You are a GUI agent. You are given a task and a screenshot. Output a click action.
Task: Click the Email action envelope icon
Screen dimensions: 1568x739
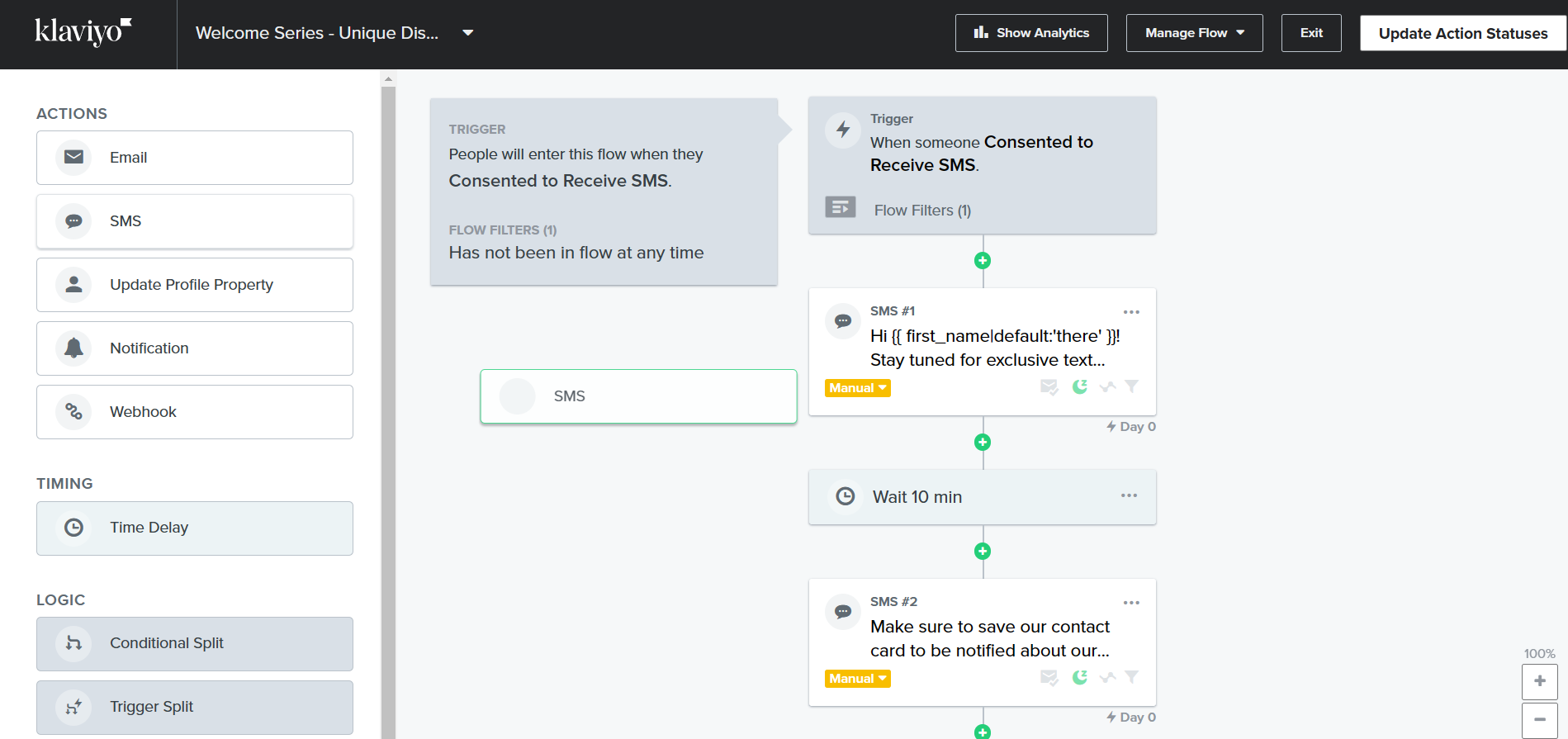coord(73,157)
